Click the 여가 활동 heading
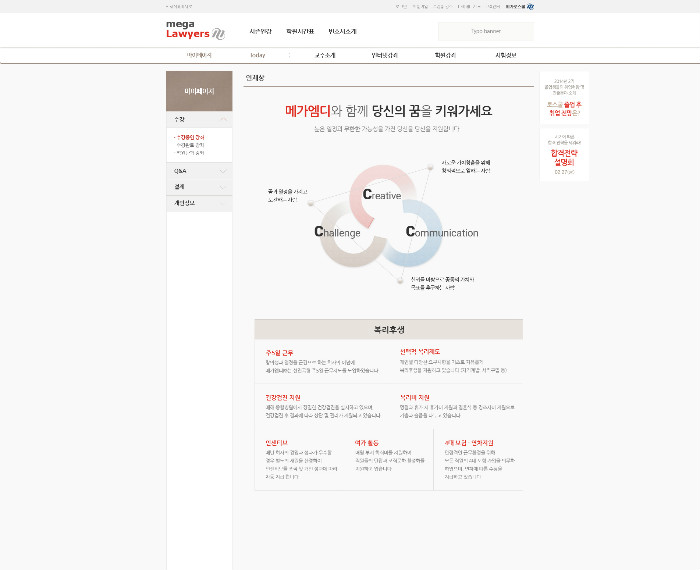 pyautogui.click(x=367, y=443)
